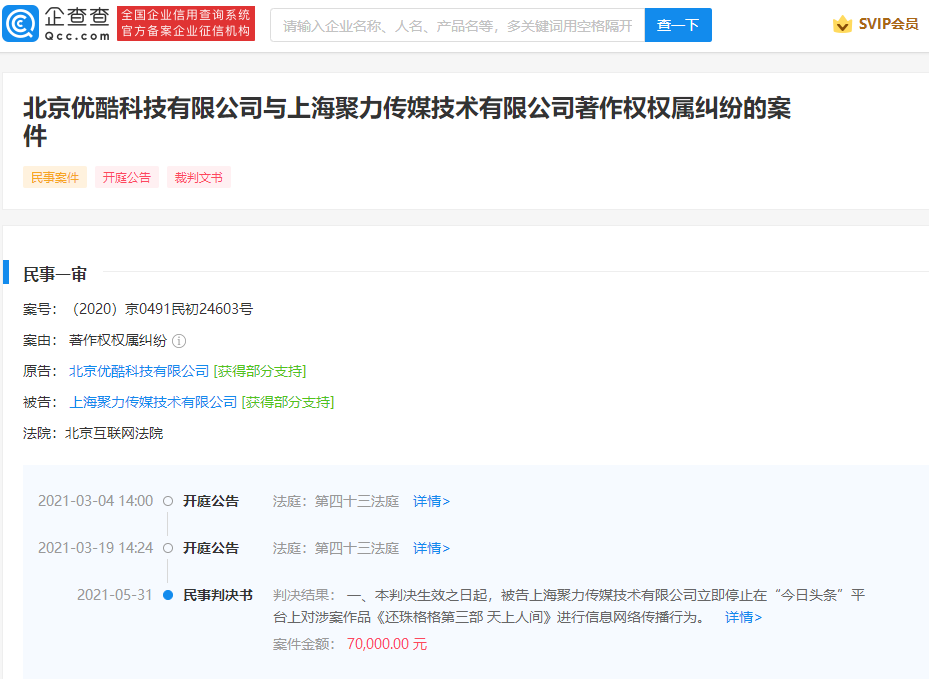This screenshot has height=679, width=929.
Task: Click the 2021-05-31 date text
Action: click(115, 595)
